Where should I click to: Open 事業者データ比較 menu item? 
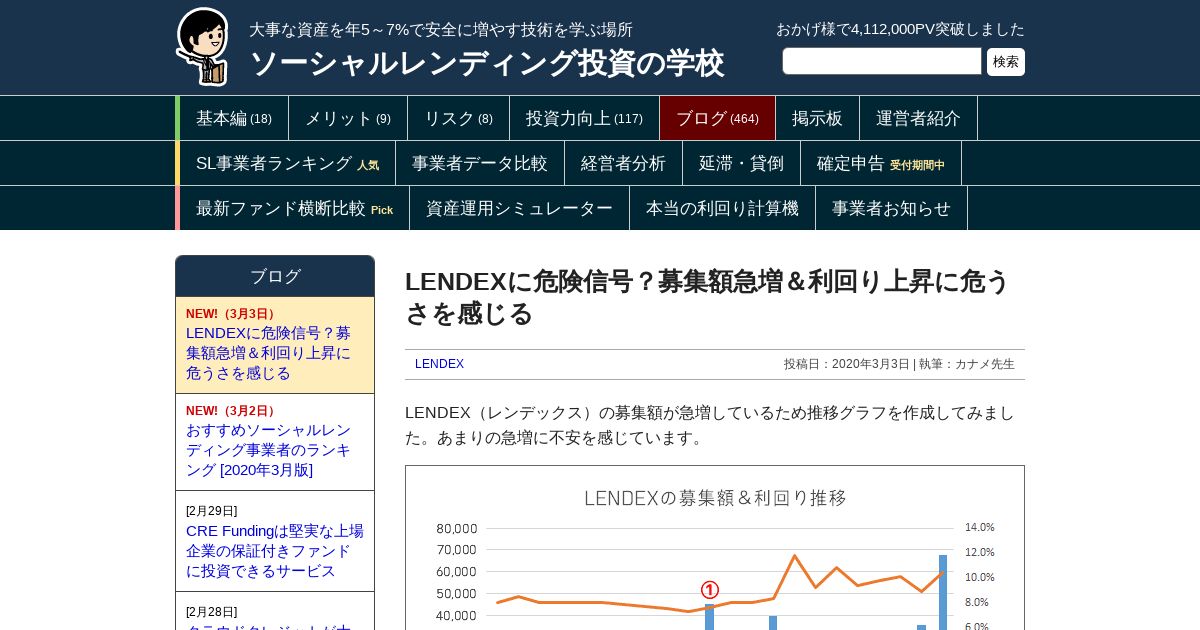click(480, 163)
